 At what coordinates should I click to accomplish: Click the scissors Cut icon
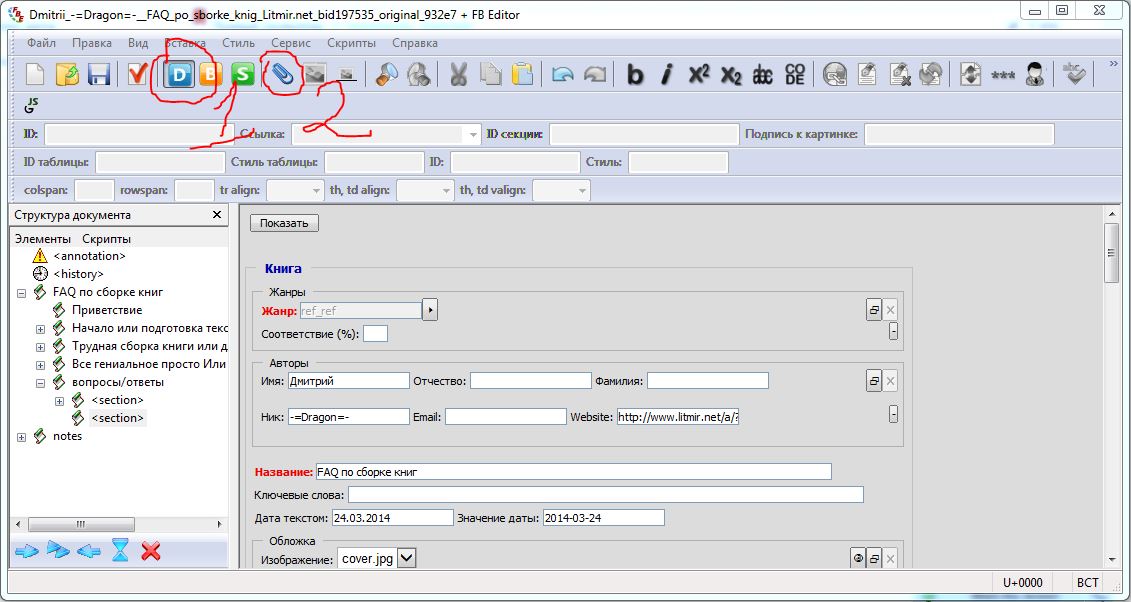point(459,75)
